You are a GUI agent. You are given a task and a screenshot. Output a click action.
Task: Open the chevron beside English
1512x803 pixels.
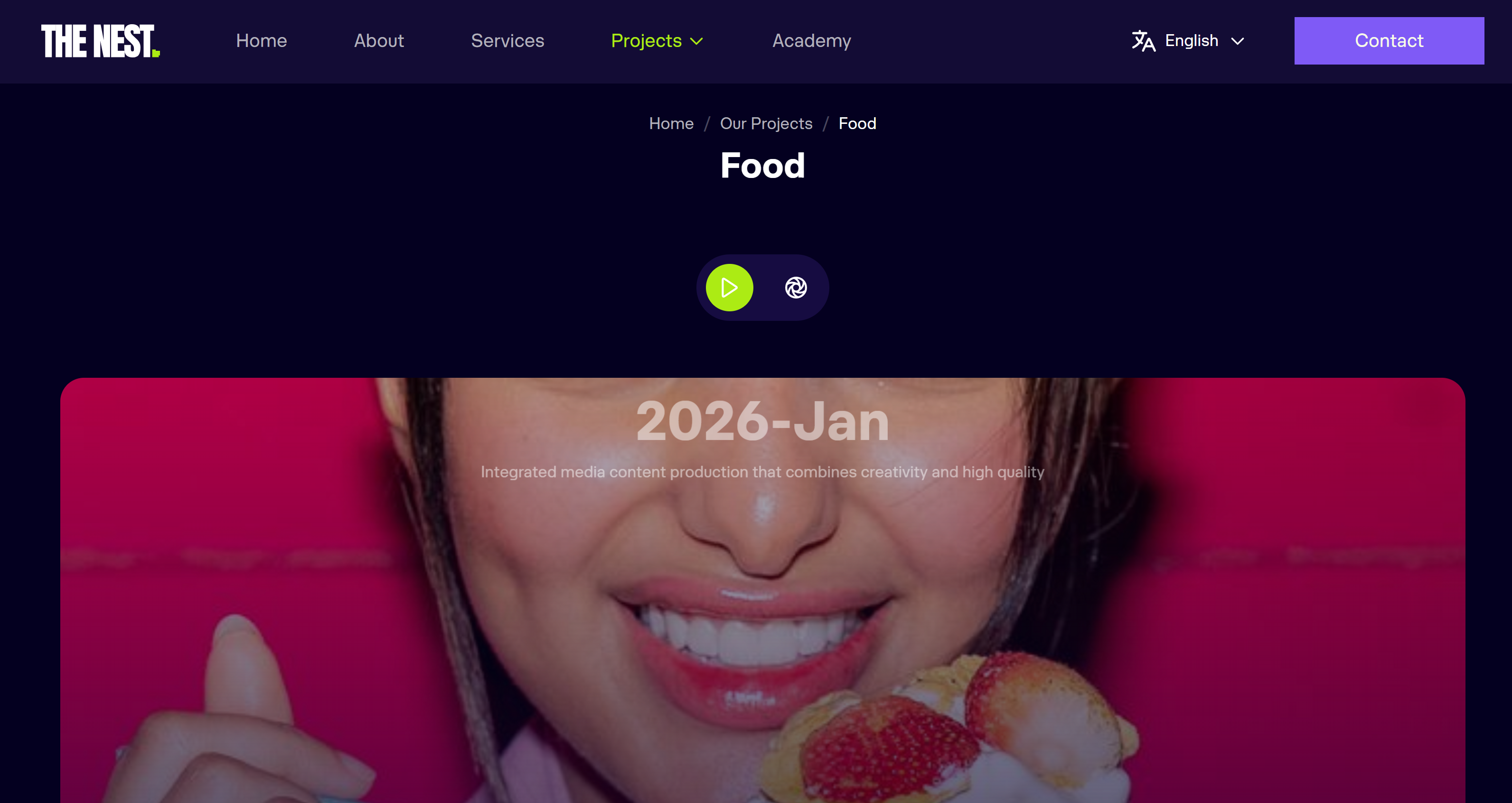point(1237,41)
